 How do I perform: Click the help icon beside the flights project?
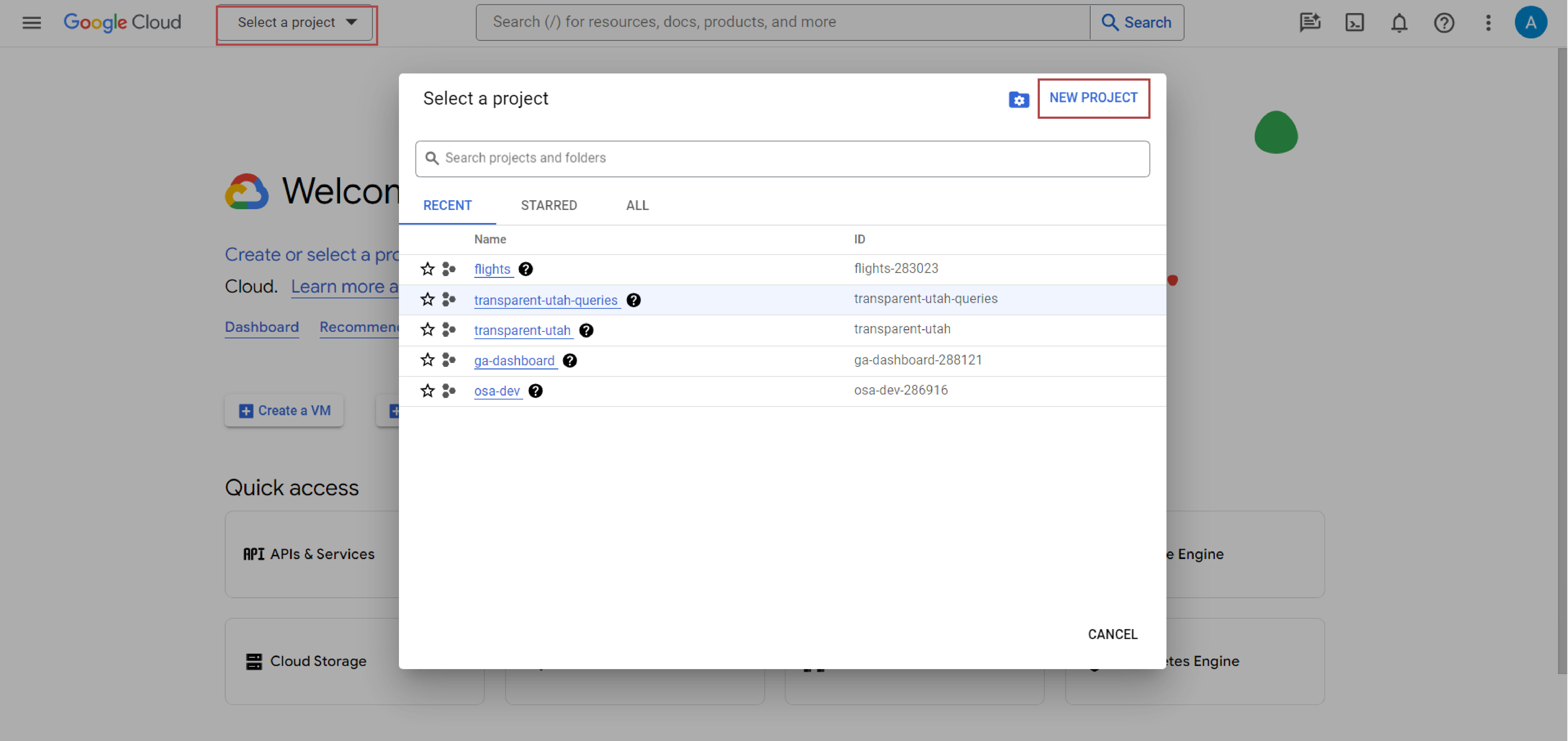pyautogui.click(x=525, y=269)
